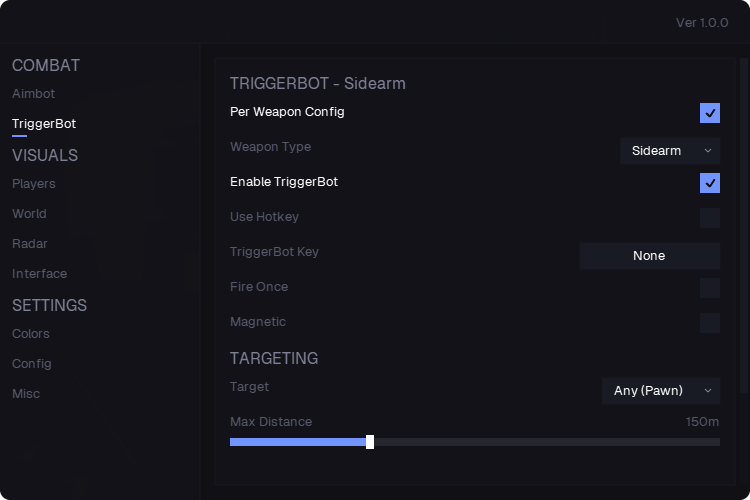Uncheck the Per Weapon Config checkbox
This screenshot has width=750, height=500.
[x=709, y=113]
